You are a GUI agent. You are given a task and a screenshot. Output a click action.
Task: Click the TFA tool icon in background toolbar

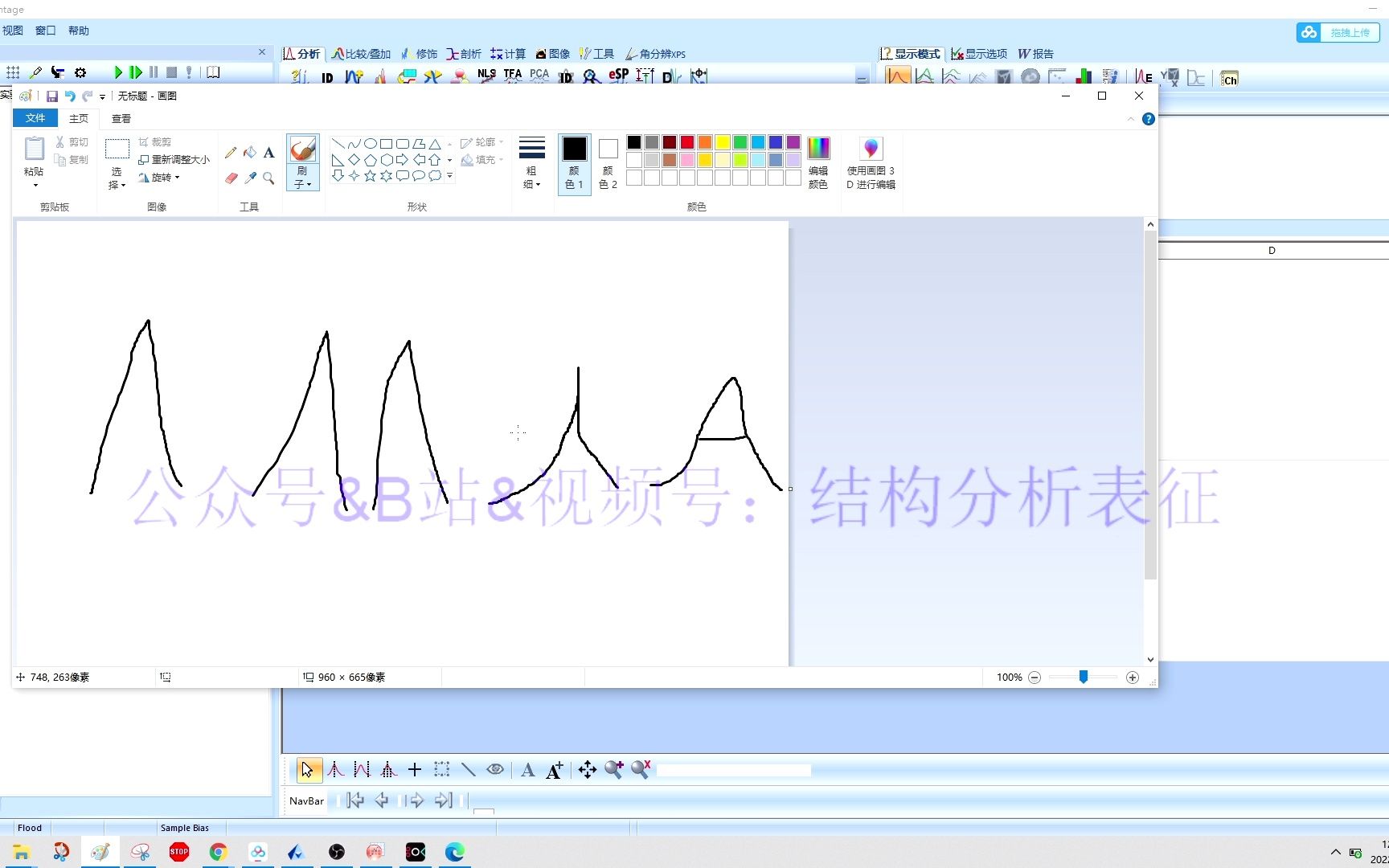(513, 76)
